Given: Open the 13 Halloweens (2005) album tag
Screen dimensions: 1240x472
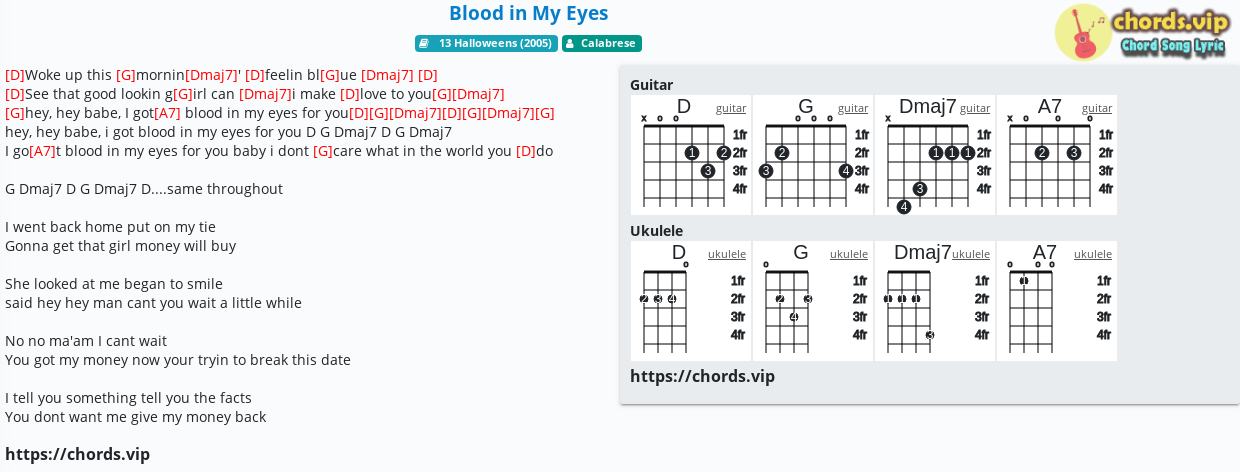Looking at the screenshot, I should click(x=486, y=43).
